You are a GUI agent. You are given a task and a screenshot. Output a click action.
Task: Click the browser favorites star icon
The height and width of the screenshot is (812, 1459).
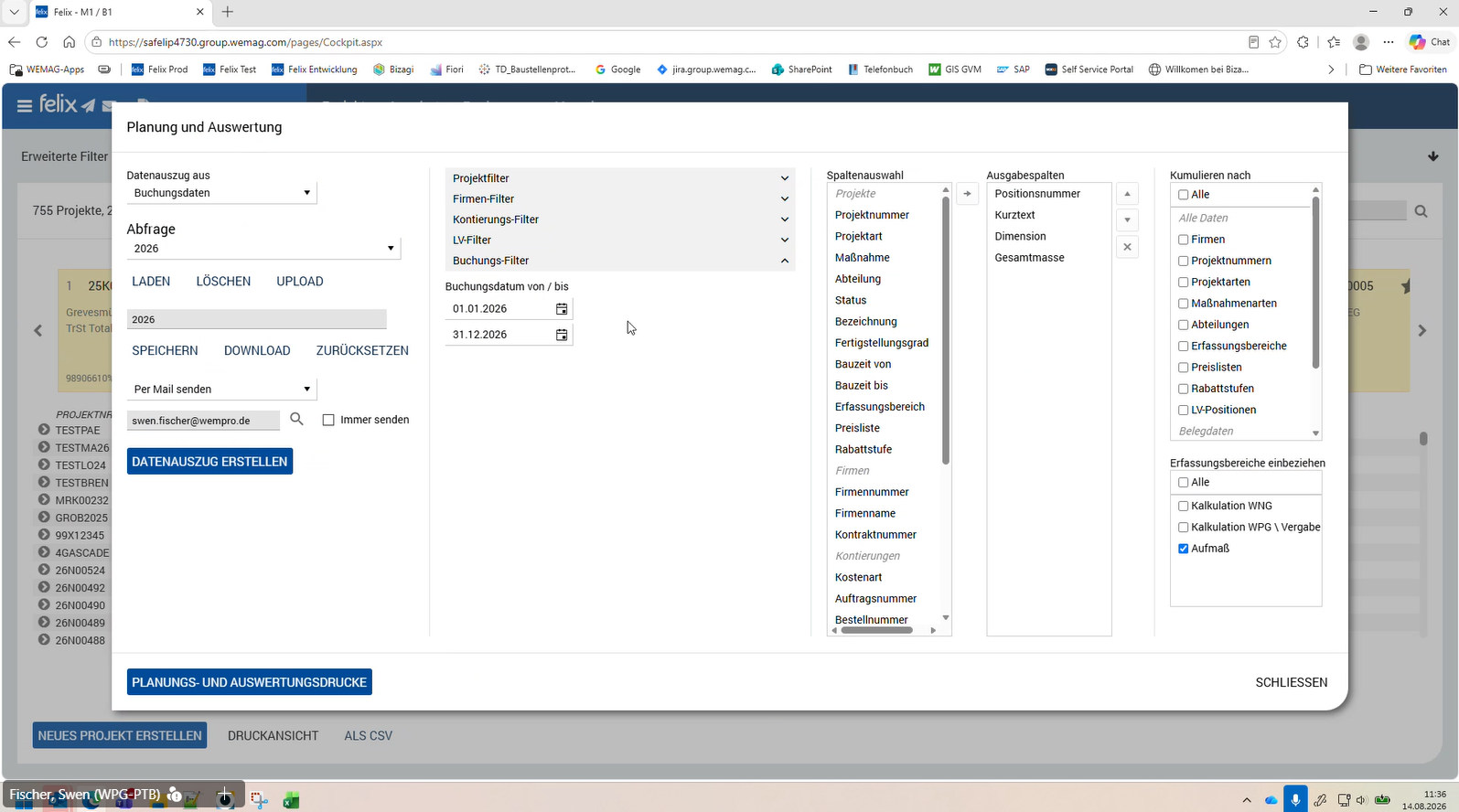click(1275, 42)
